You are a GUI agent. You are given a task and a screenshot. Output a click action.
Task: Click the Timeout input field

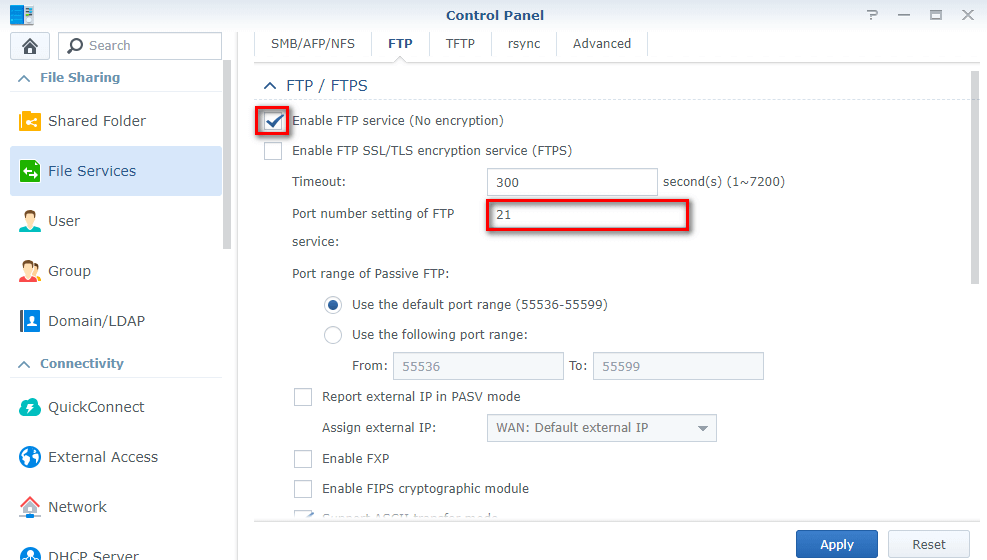[x=572, y=183]
